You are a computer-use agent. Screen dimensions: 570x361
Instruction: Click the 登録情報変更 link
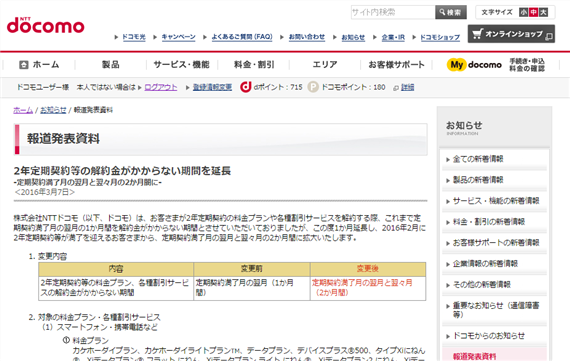pos(212,87)
